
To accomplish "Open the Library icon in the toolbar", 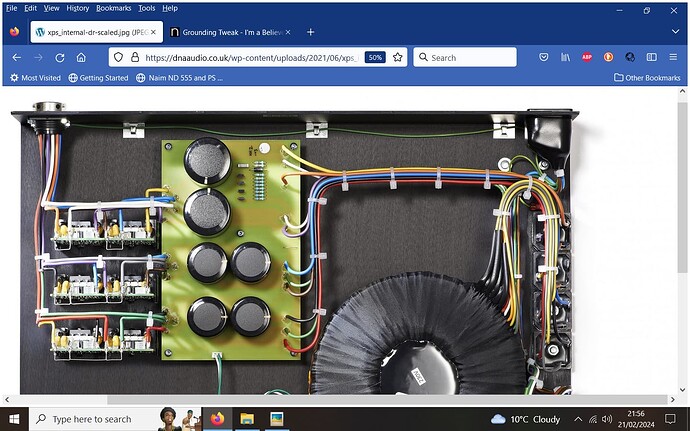I will (567, 58).
